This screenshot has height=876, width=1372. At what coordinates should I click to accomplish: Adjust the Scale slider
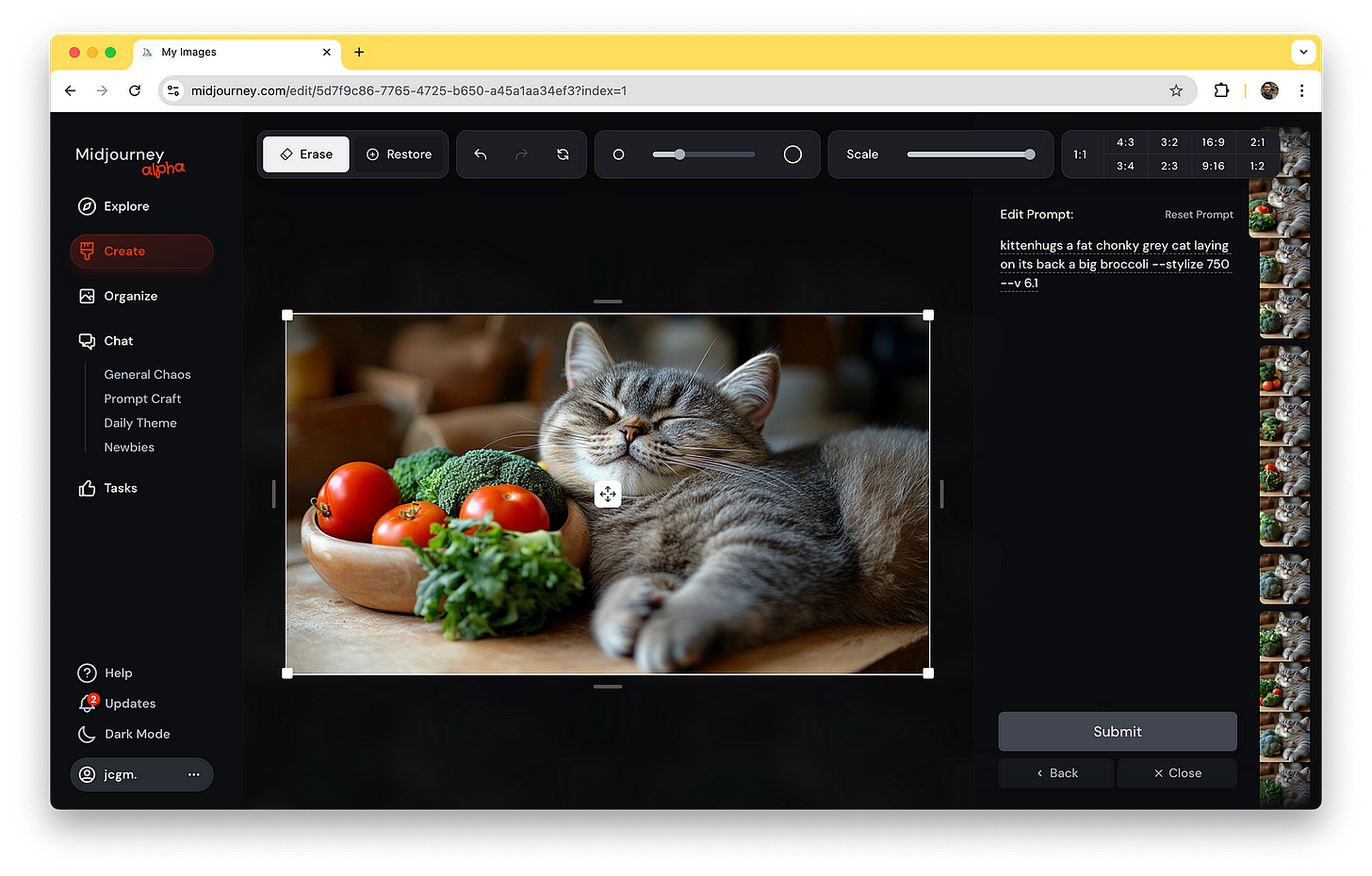pyautogui.click(x=971, y=154)
